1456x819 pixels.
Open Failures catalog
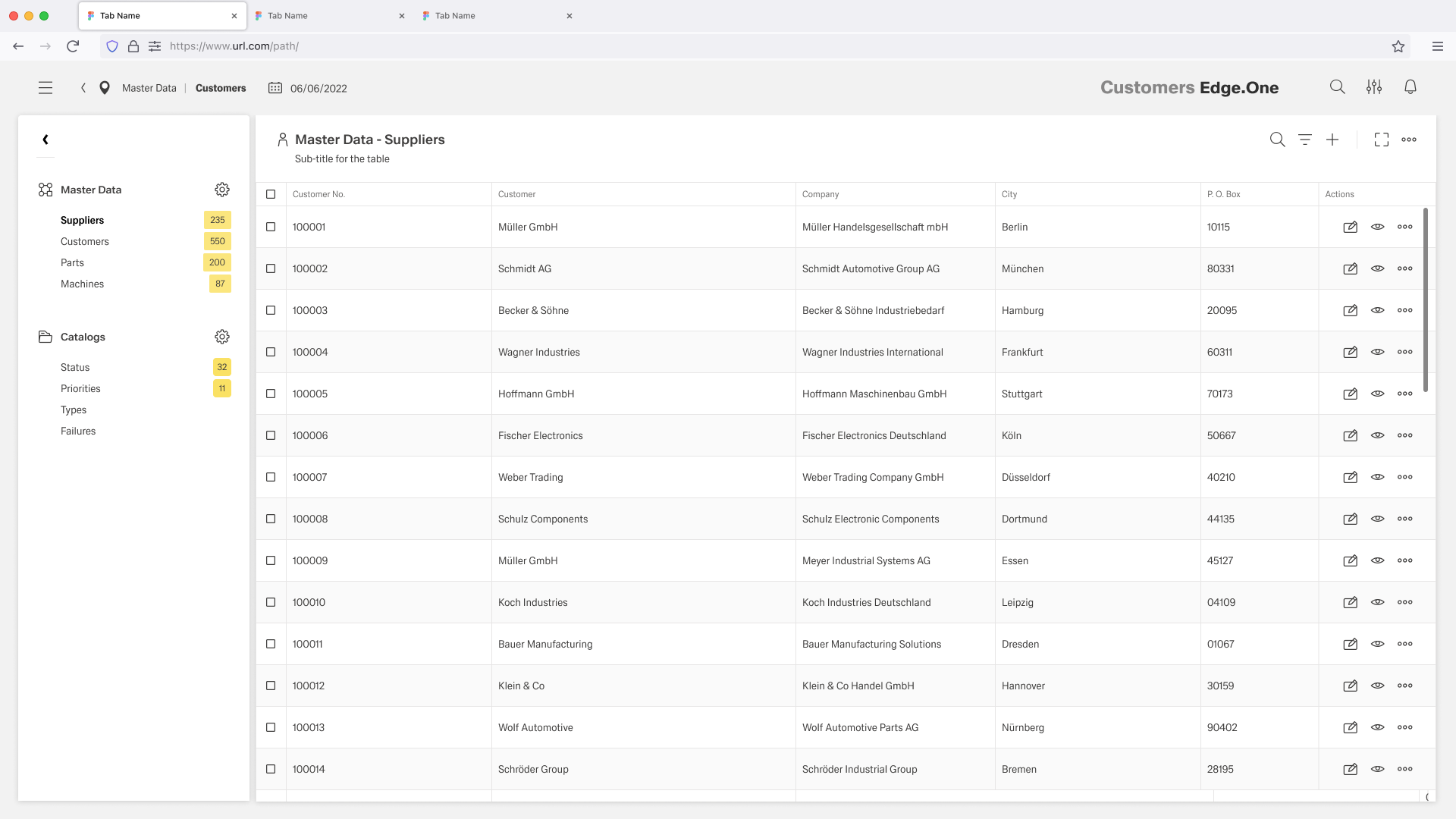[78, 431]
